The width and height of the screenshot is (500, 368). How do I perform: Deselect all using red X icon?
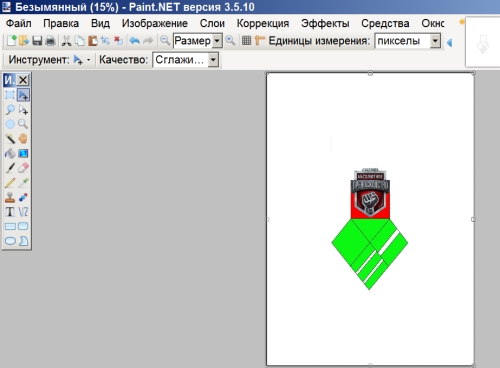pos(118,41)
